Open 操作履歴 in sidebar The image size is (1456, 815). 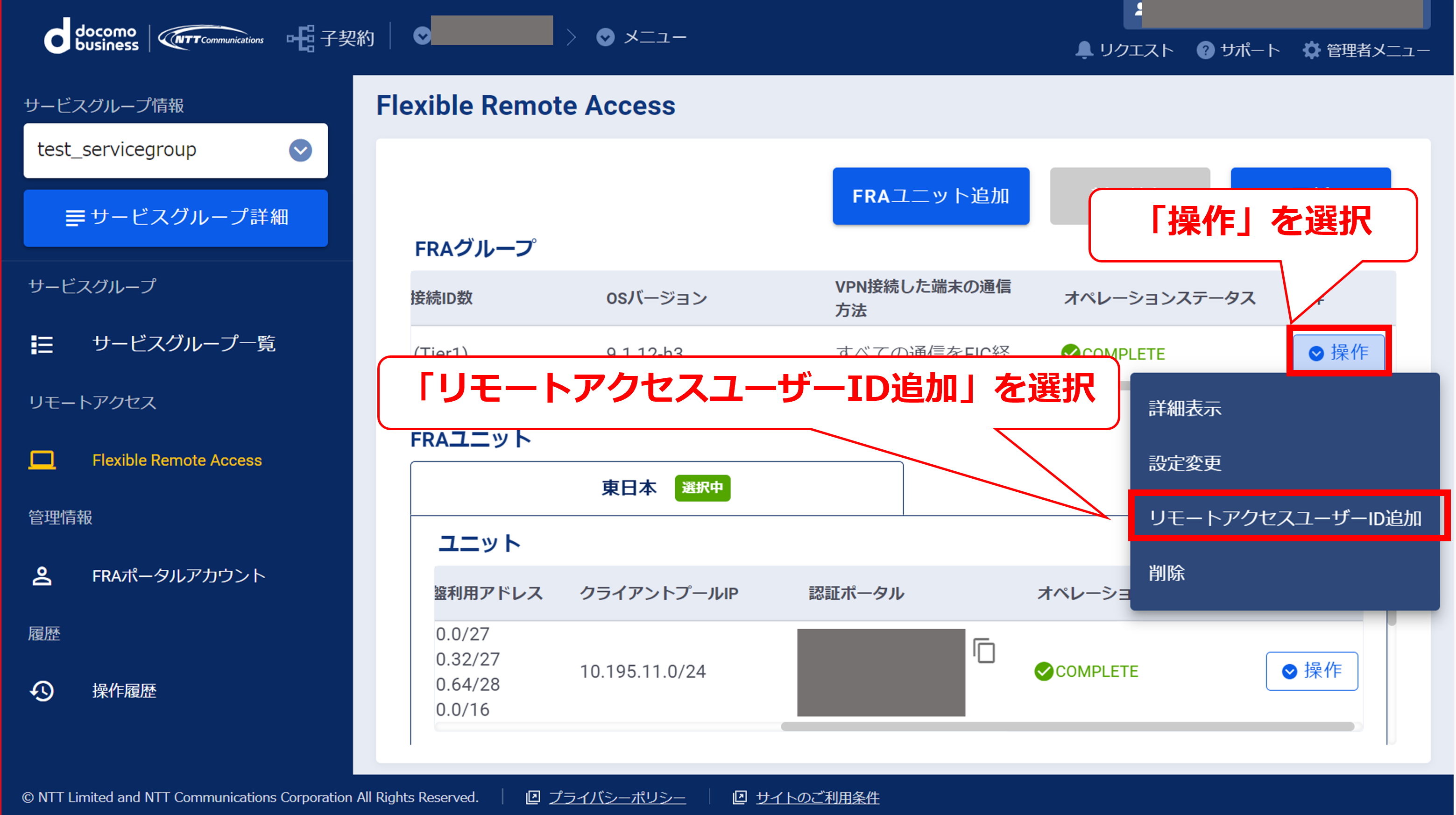click(124, 691)
